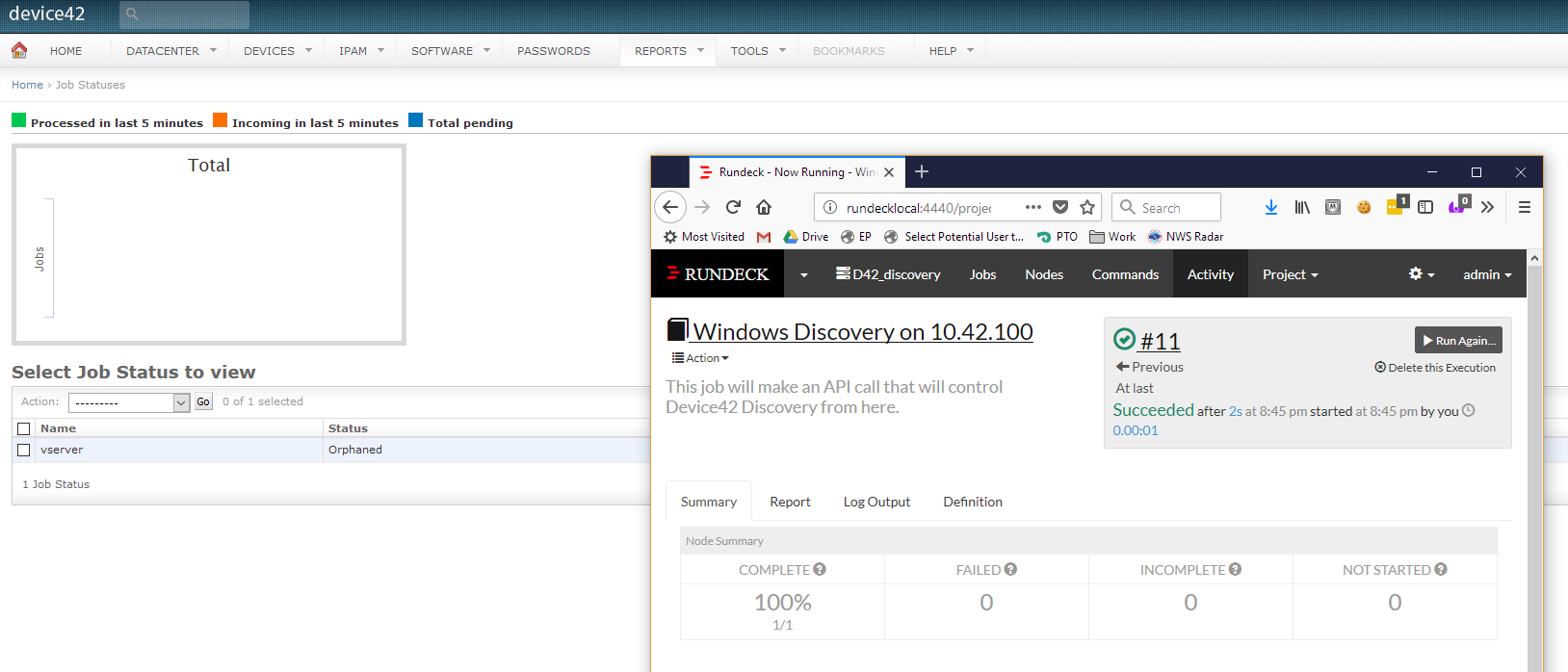Switch to the Log Output tab

[x=876, y=502]
